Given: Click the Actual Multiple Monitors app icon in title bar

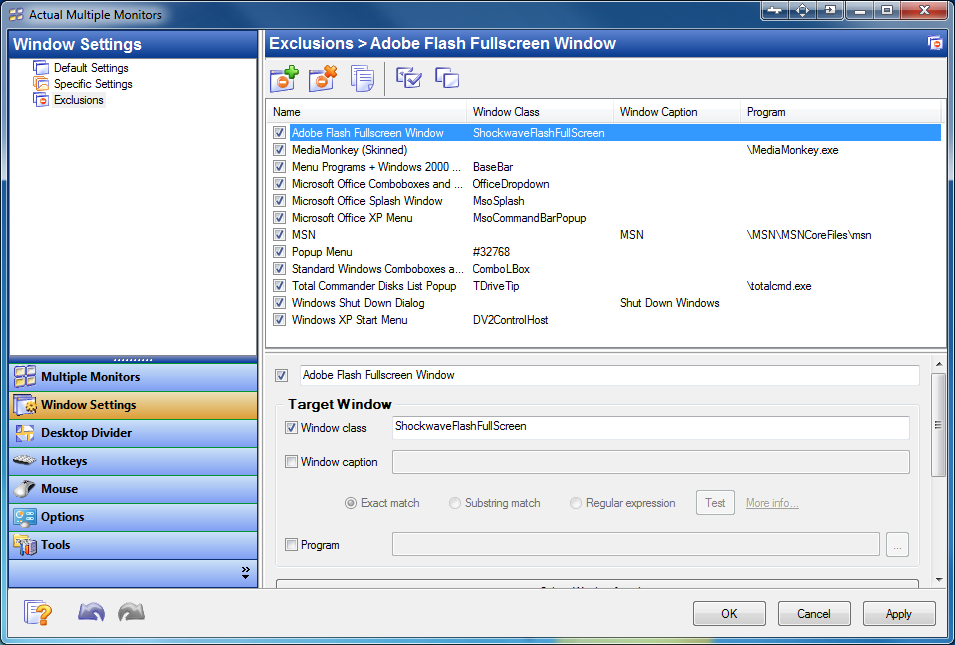Looking at the screenshot, I should 16,14.
